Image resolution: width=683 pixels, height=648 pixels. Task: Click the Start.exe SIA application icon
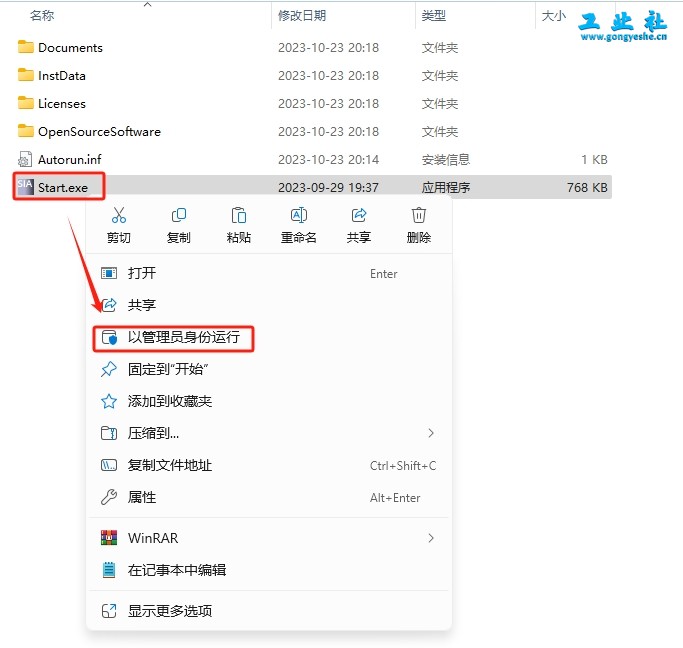point(25,187)
